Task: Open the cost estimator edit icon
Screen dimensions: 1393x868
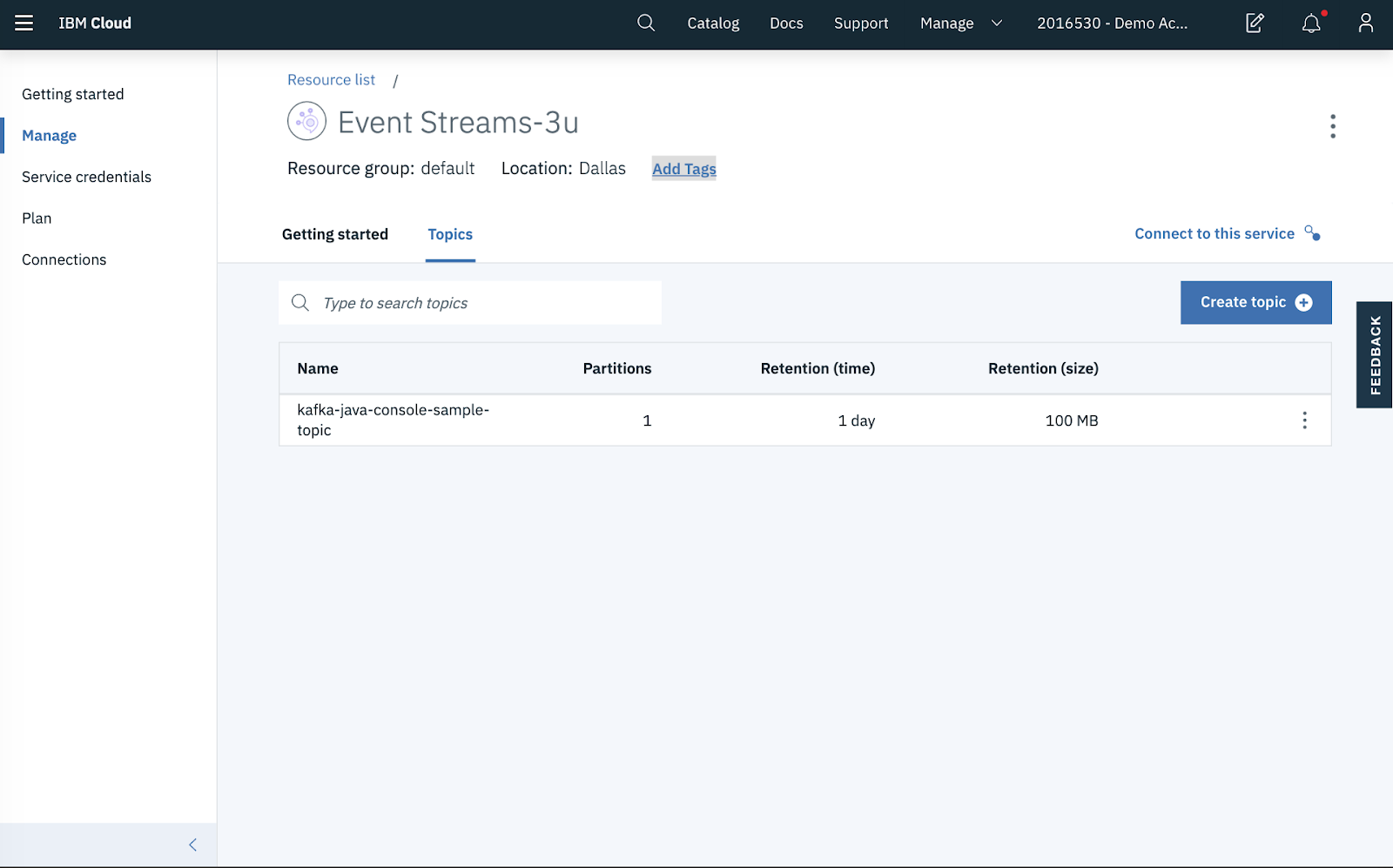Action: point(1255,24)
